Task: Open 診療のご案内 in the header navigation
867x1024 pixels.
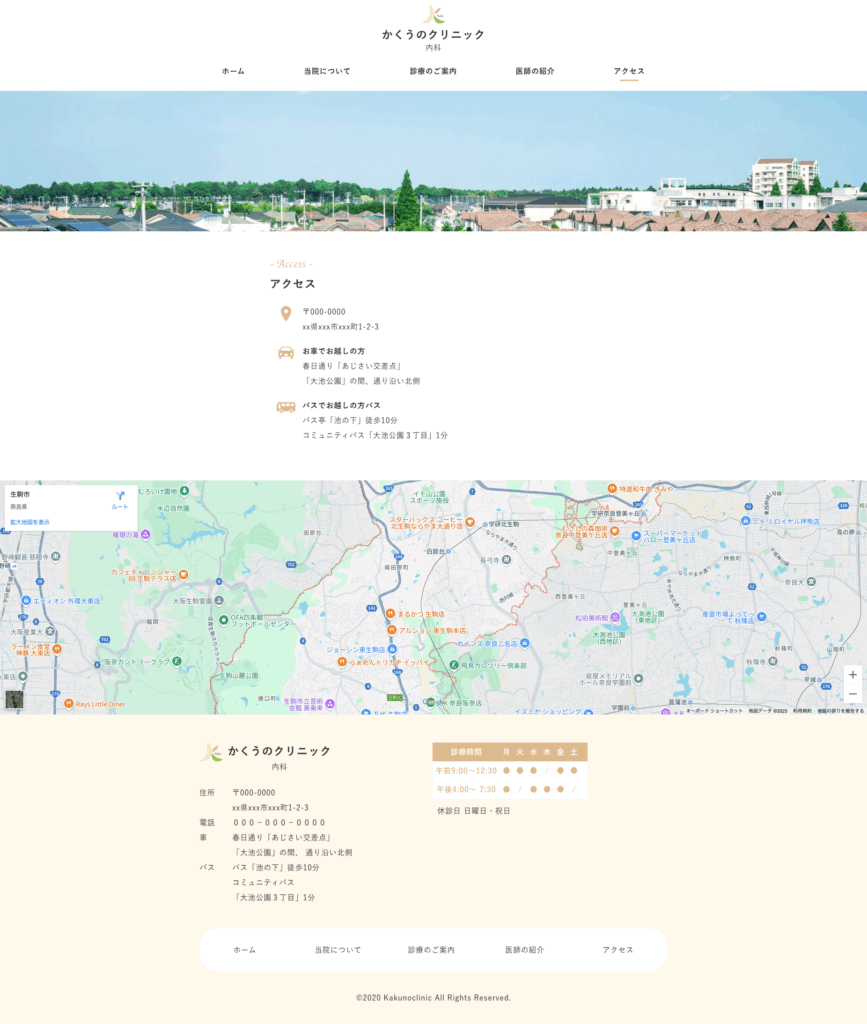Action: (433, 72)
